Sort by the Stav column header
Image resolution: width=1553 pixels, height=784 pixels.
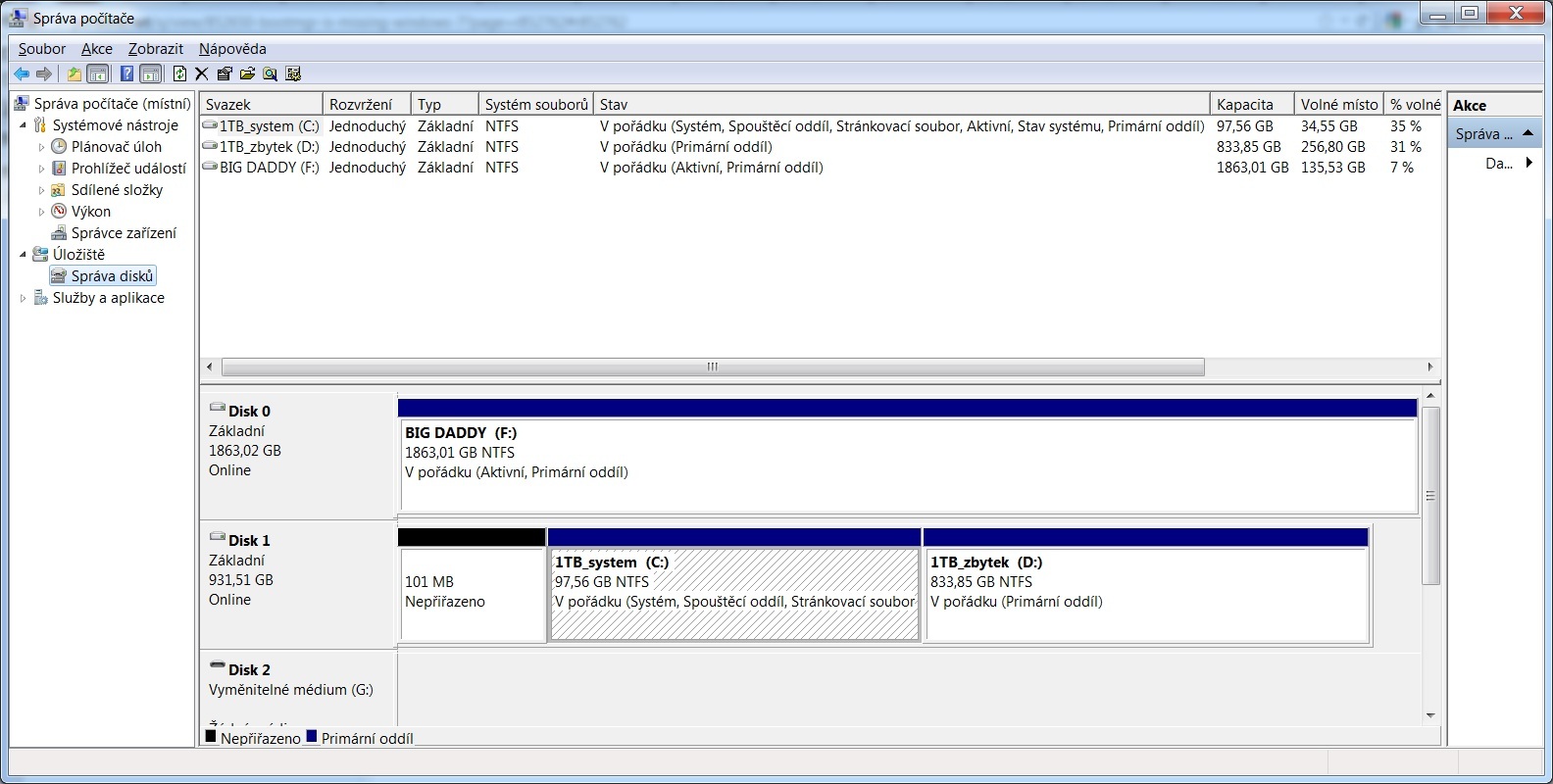tap(902, 104)
